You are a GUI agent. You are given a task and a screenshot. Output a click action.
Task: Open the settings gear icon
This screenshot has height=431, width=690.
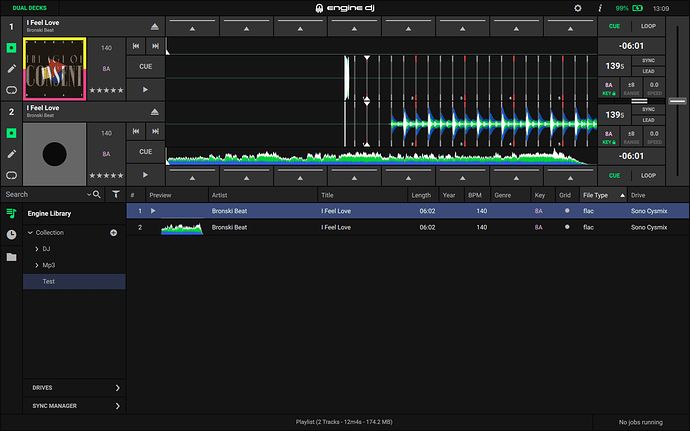(x=578, y=8)
